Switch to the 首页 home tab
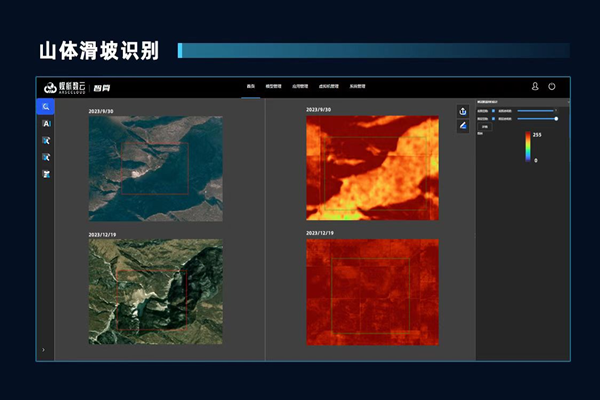 251,87
